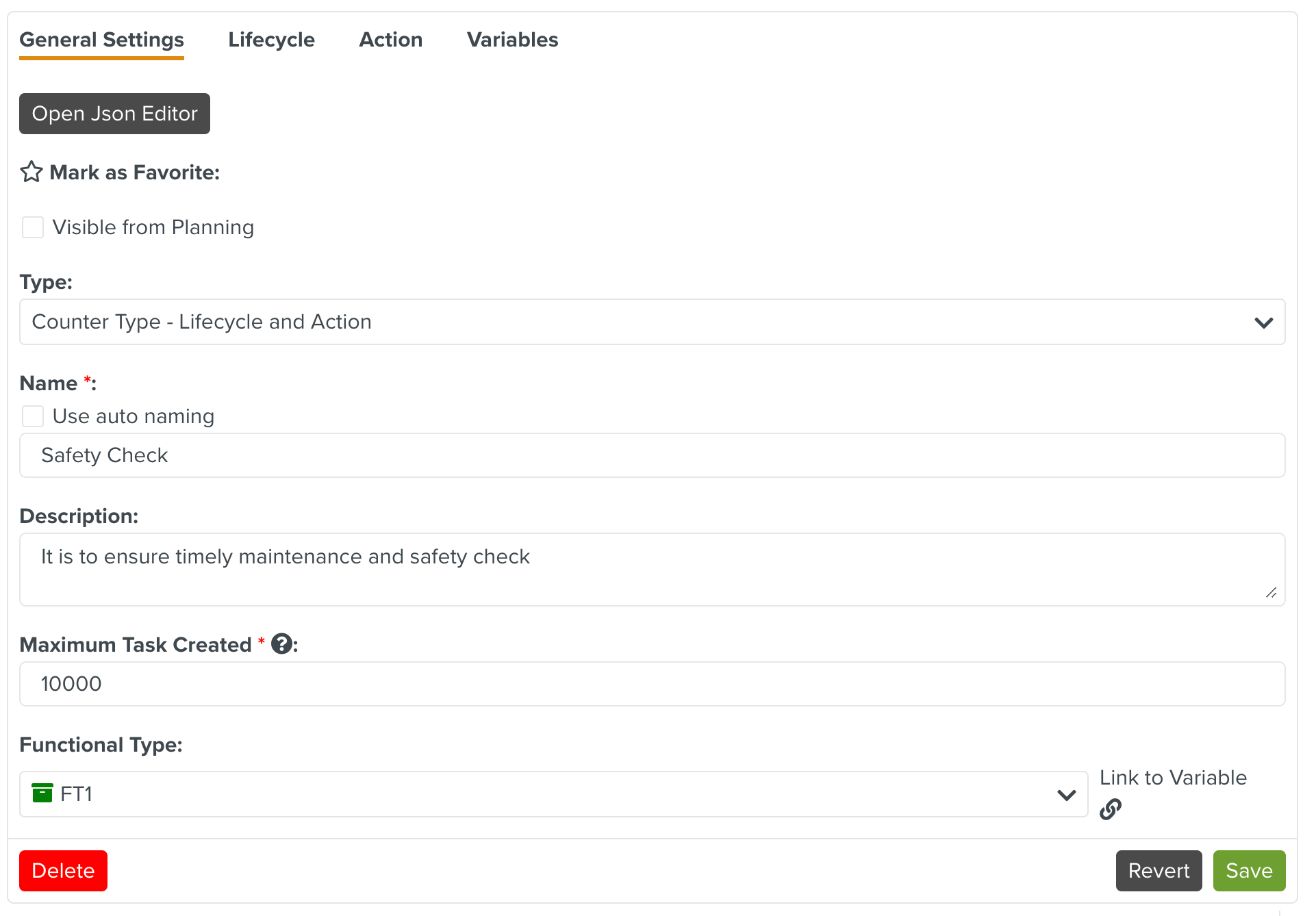Screen dimensions: 1316x916
Task: Save the settings with the Save button
Action: click(1249, 871)
